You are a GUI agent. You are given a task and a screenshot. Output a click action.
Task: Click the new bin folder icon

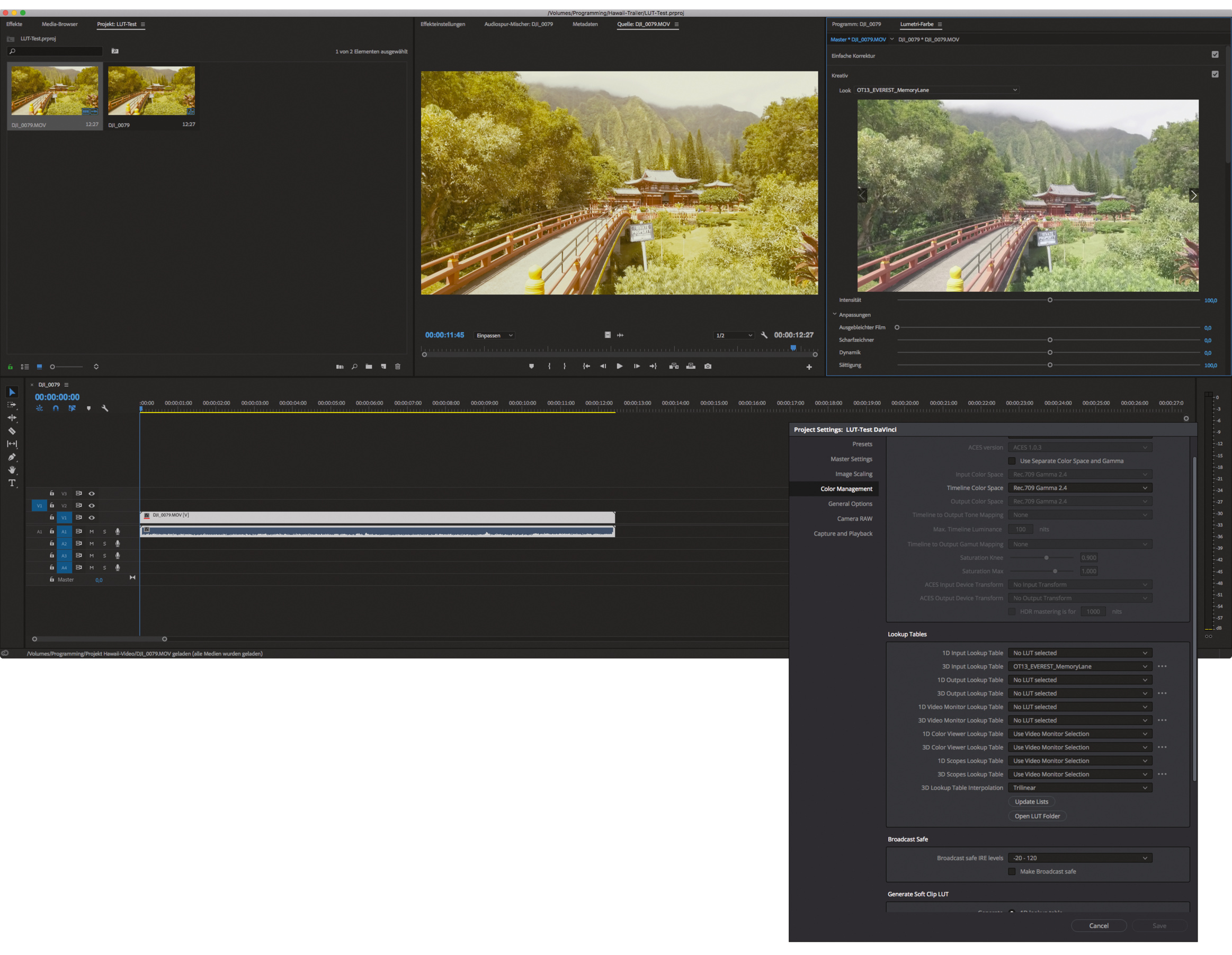click(369, 367)
